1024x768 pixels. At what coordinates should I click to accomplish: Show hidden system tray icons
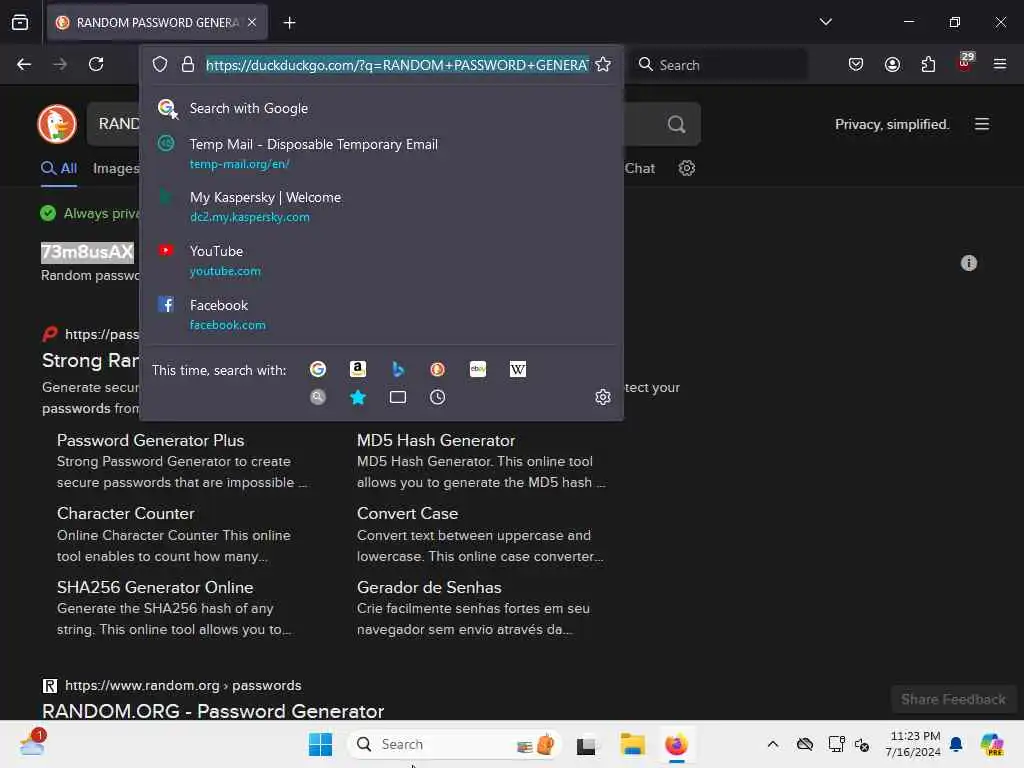(x=773, y=744)
